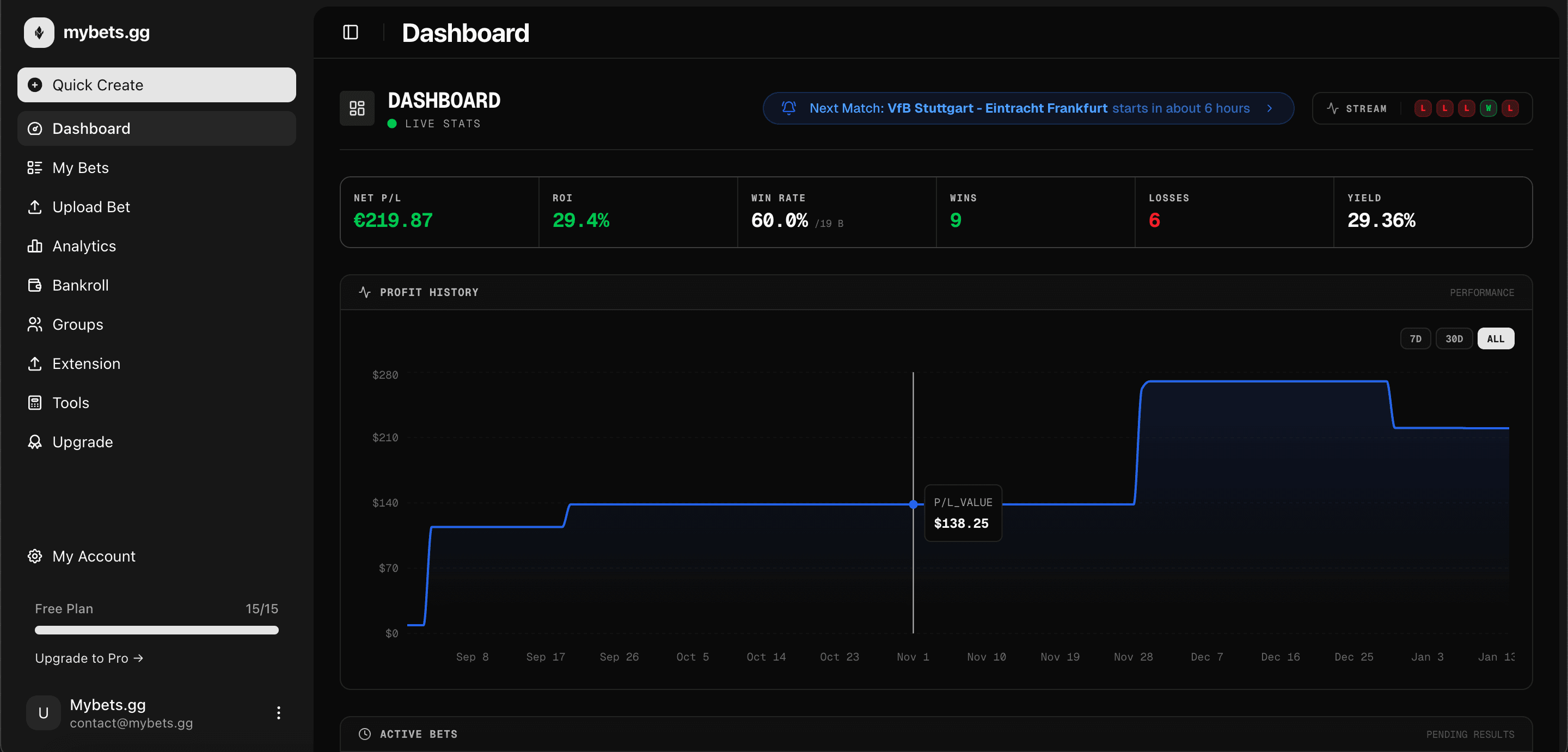The height and width of the screenshot is (752, 1568).
Task: Open Analytics from the sidebar icon
Action: (x=35, y=246)
